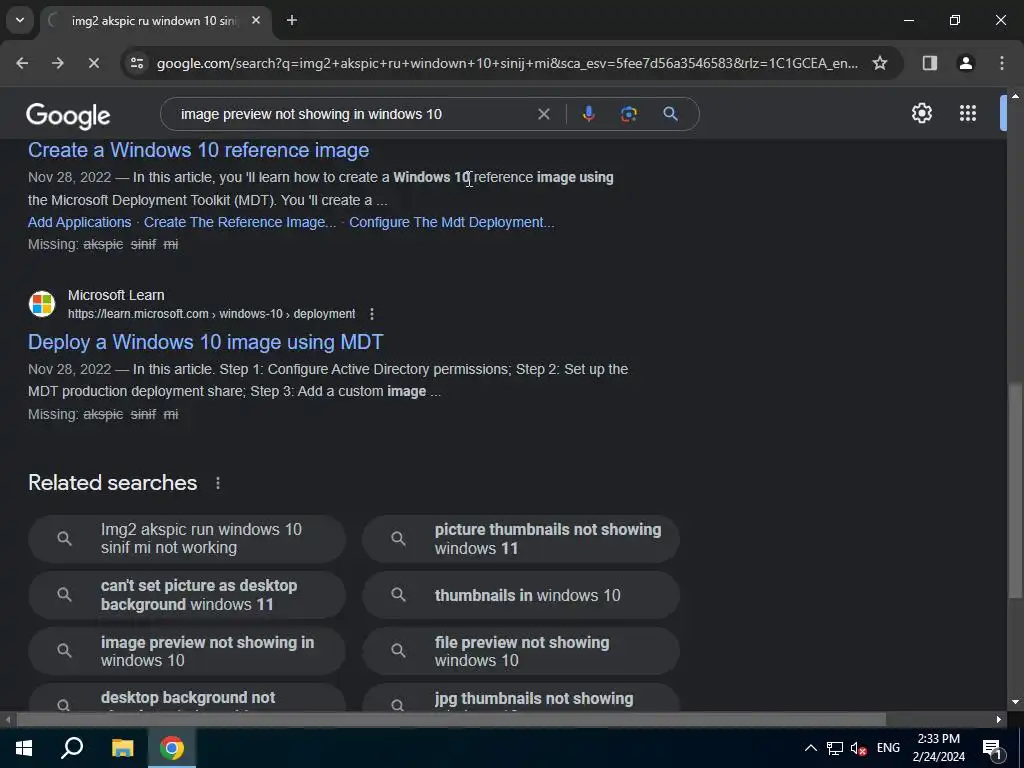The image size is (1024, 768).
Task: Open more options beside learn.microsoft.com URL
Action: pyautogui.click(x=372, y=314)
